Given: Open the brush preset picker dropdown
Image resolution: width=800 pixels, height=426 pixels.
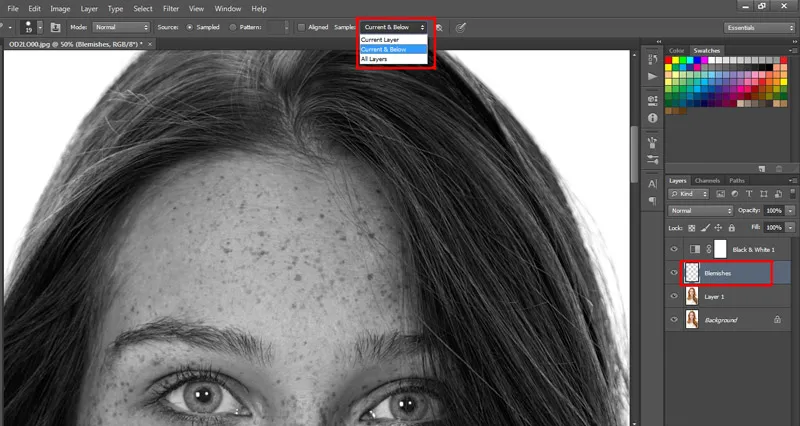Looking at the screenshot, I should [40, 28].
